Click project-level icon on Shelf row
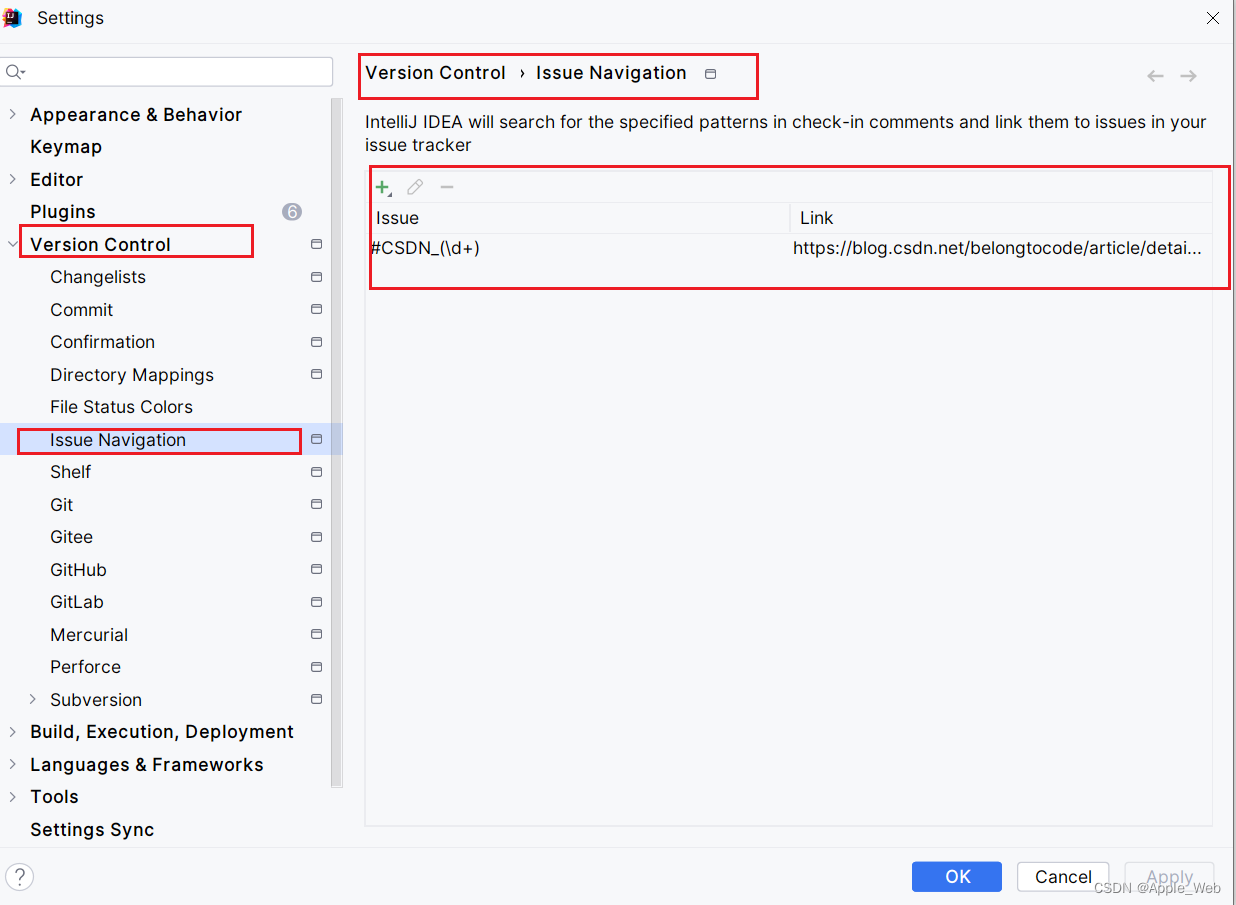Viewport: 1236px width, 905px height. (317, 472)
